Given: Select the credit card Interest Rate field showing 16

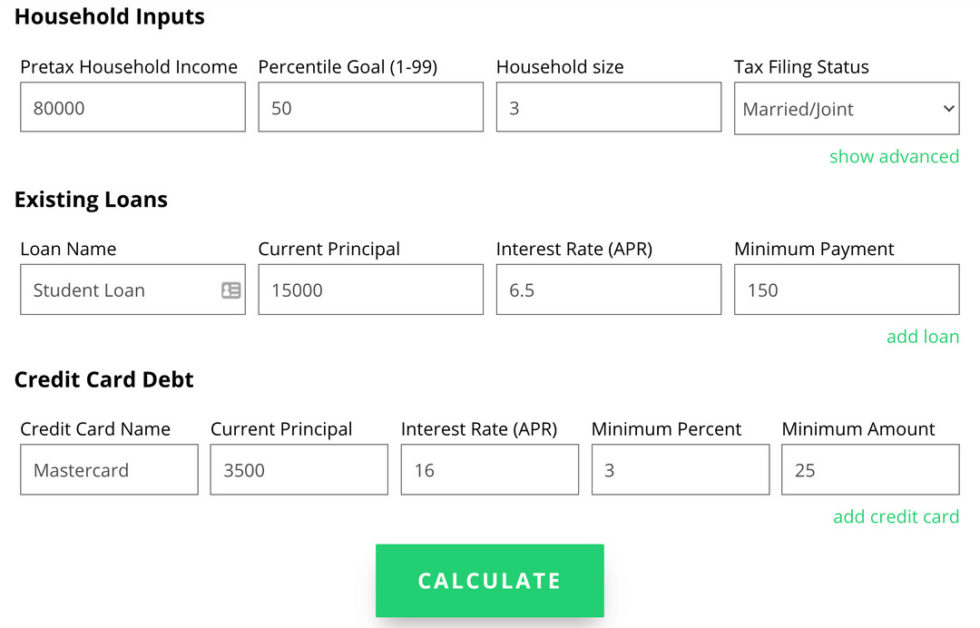Looking at the screenshot, I should pos(489,470).
